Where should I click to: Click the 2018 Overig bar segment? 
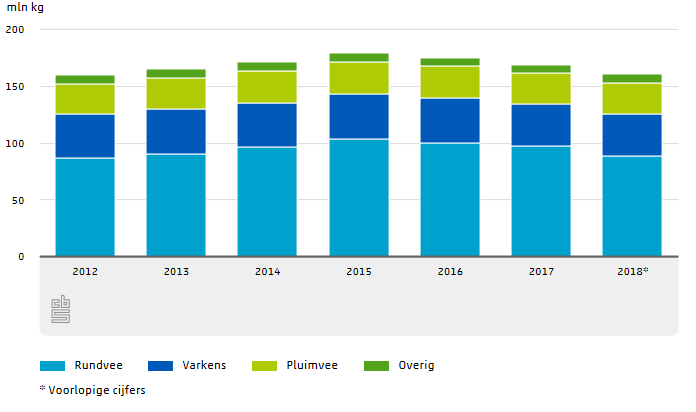(x=631, y=78)
